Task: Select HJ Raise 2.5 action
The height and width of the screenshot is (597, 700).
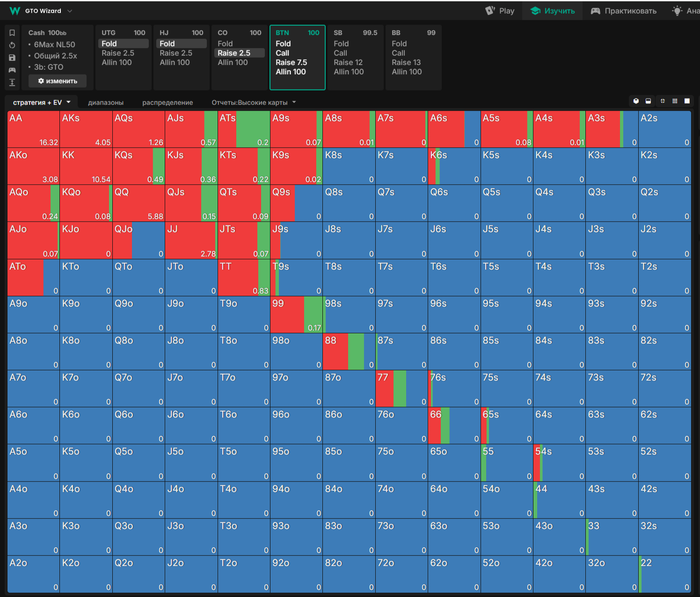Action: tap(176, 53)
